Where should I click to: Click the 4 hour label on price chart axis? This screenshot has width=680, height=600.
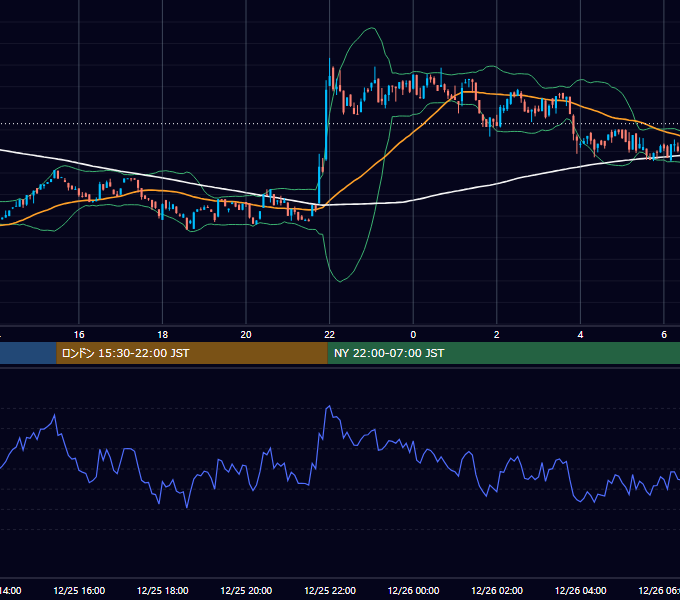click(580, 335)
